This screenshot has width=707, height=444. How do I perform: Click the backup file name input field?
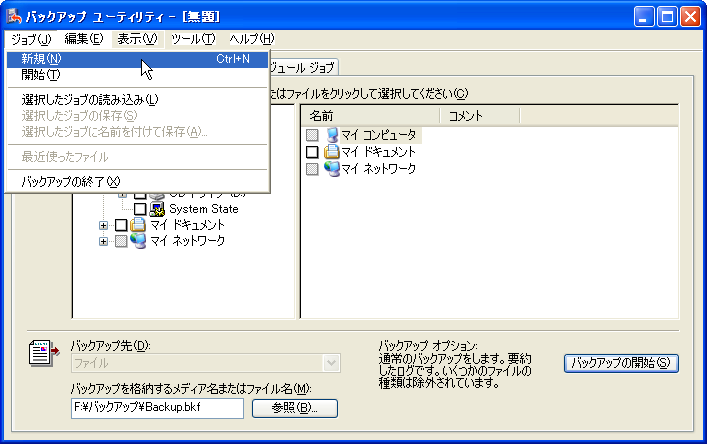pyautogui.click(x=157, y=408)
